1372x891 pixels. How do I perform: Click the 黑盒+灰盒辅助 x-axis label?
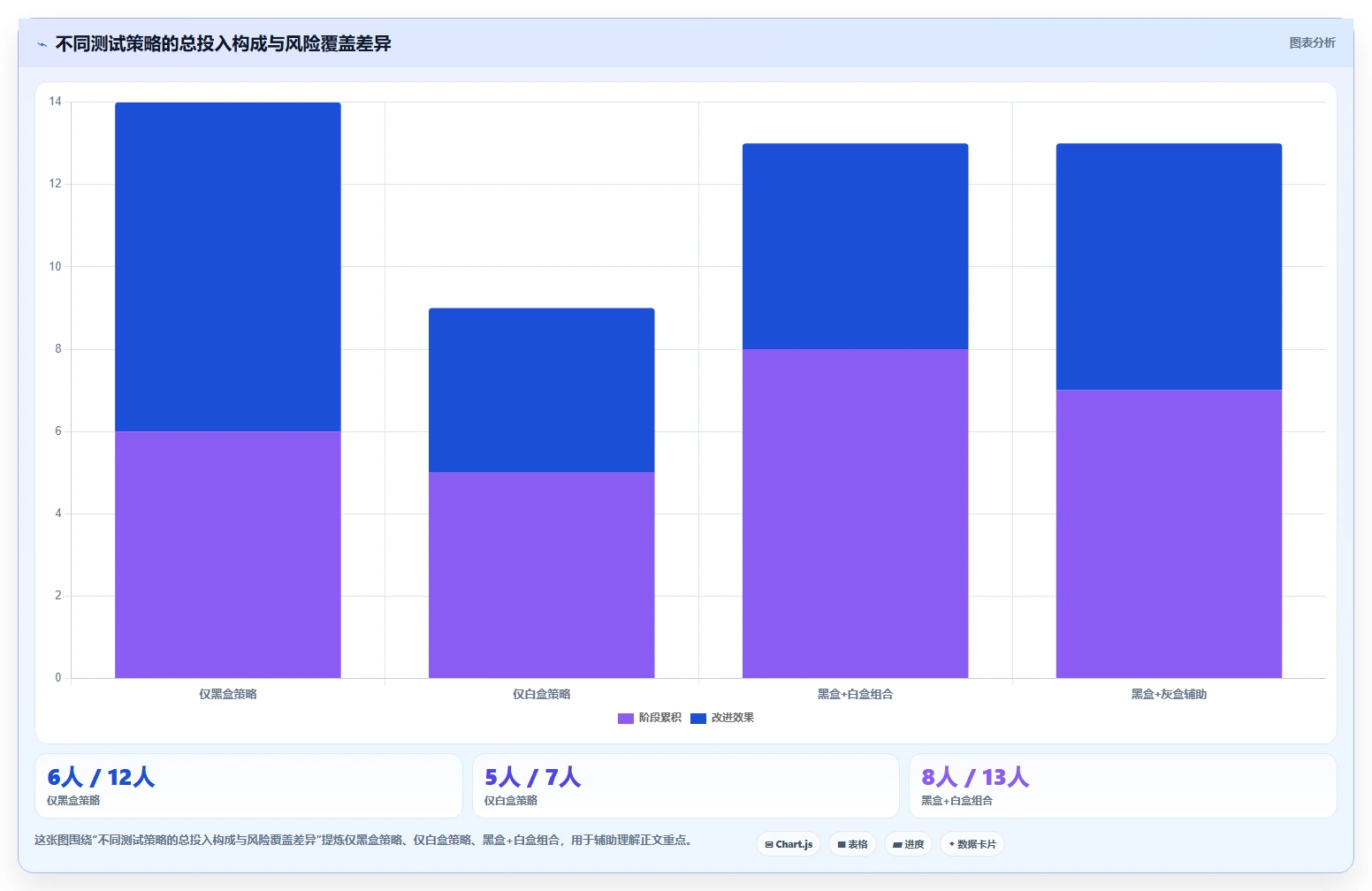1170,694
